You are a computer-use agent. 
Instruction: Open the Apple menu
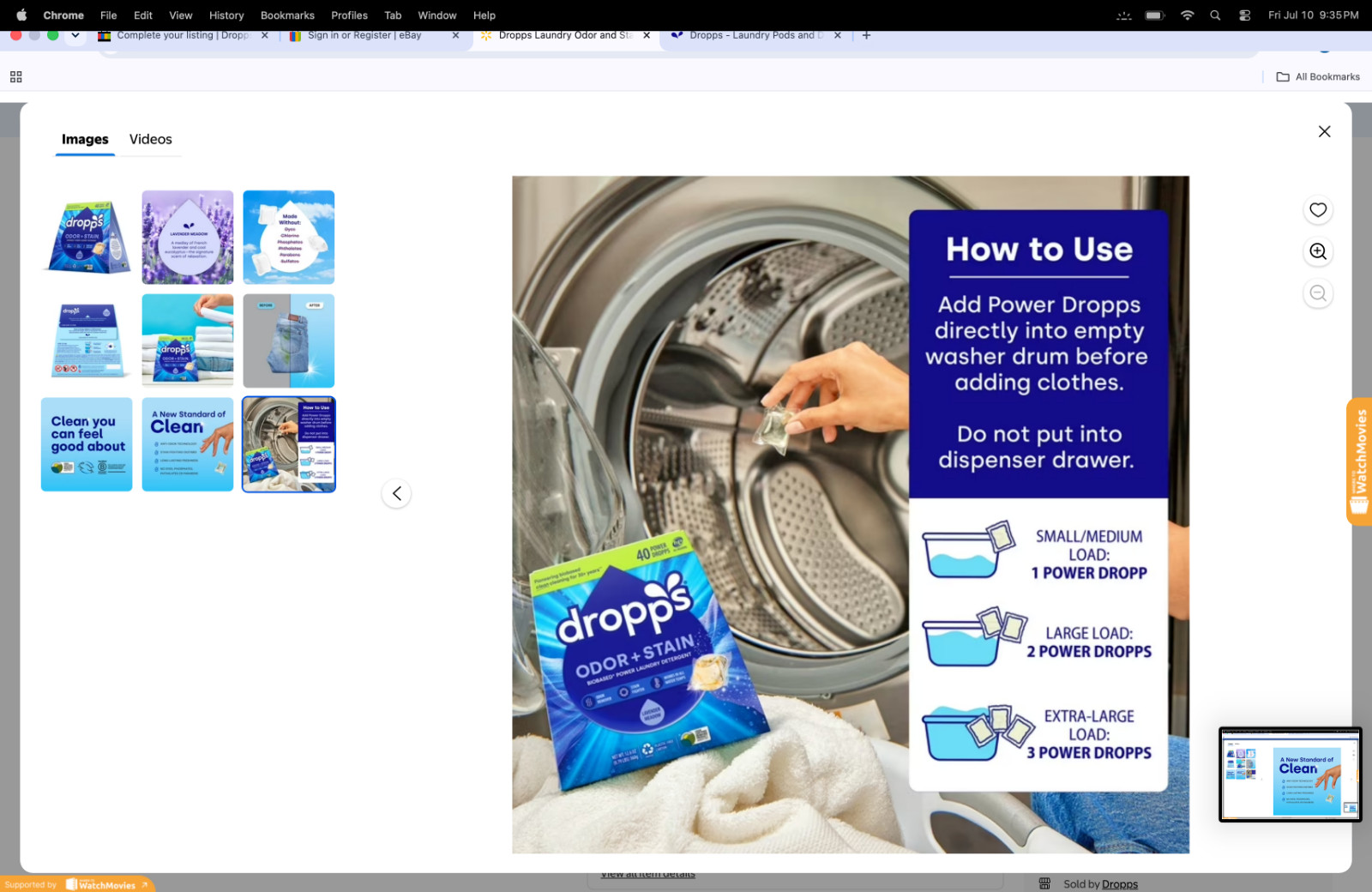point(21,15)
